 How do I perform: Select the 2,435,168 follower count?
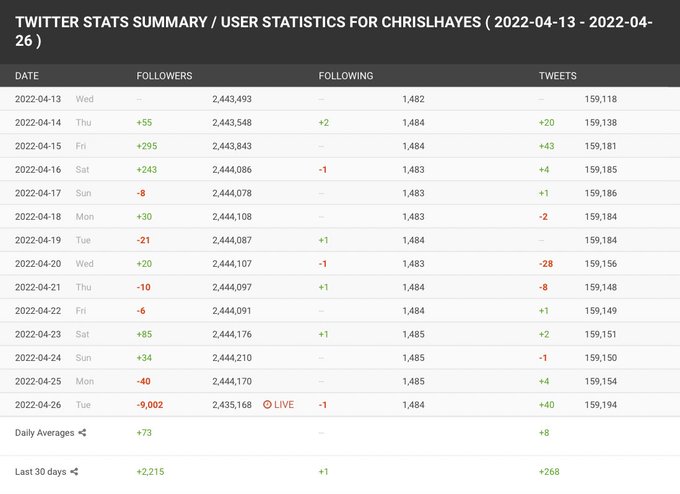click(x=232, y=404)
